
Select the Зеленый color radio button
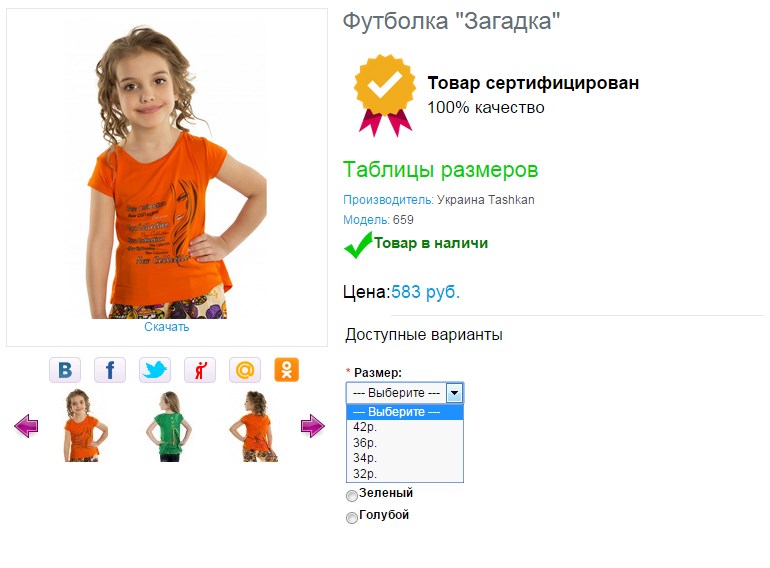click(x=352, y=496)
